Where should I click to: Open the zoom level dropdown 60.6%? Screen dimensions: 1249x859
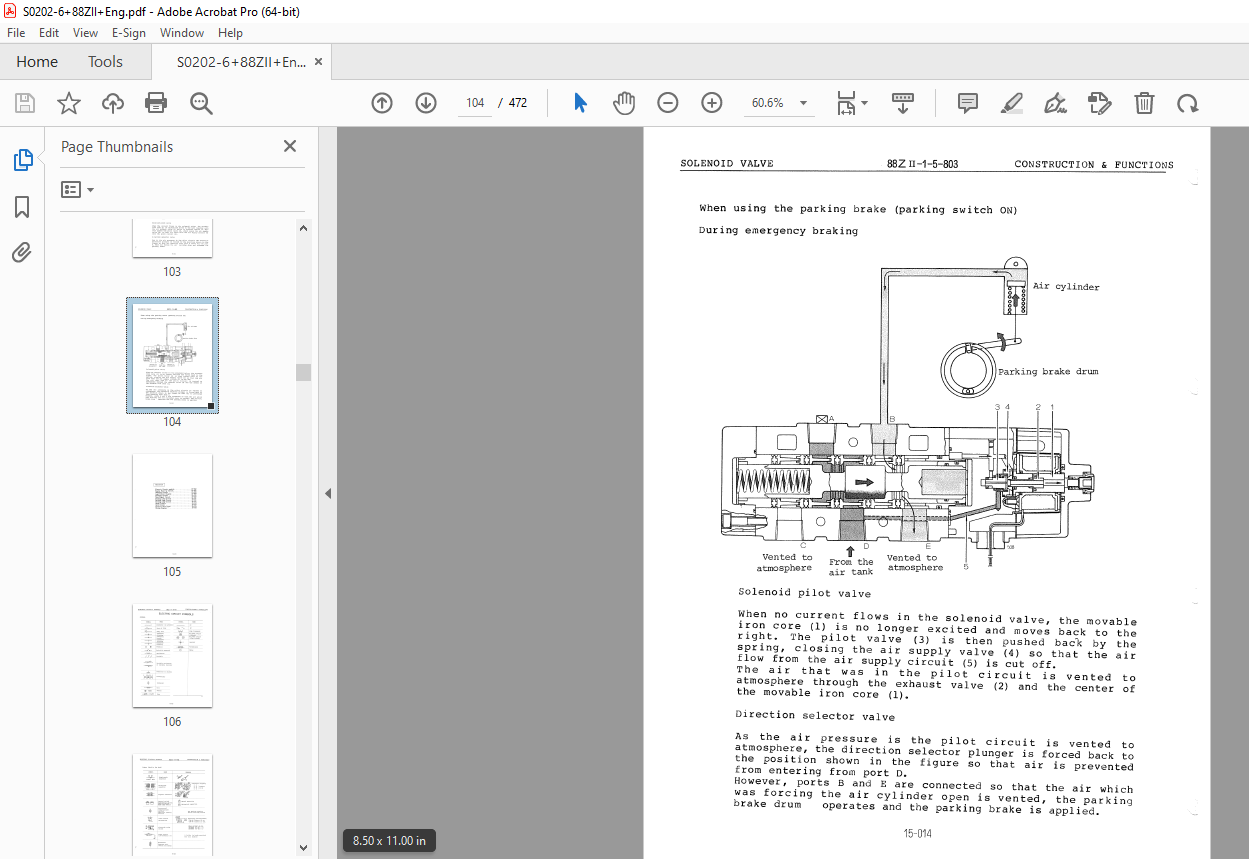point(780,103)
